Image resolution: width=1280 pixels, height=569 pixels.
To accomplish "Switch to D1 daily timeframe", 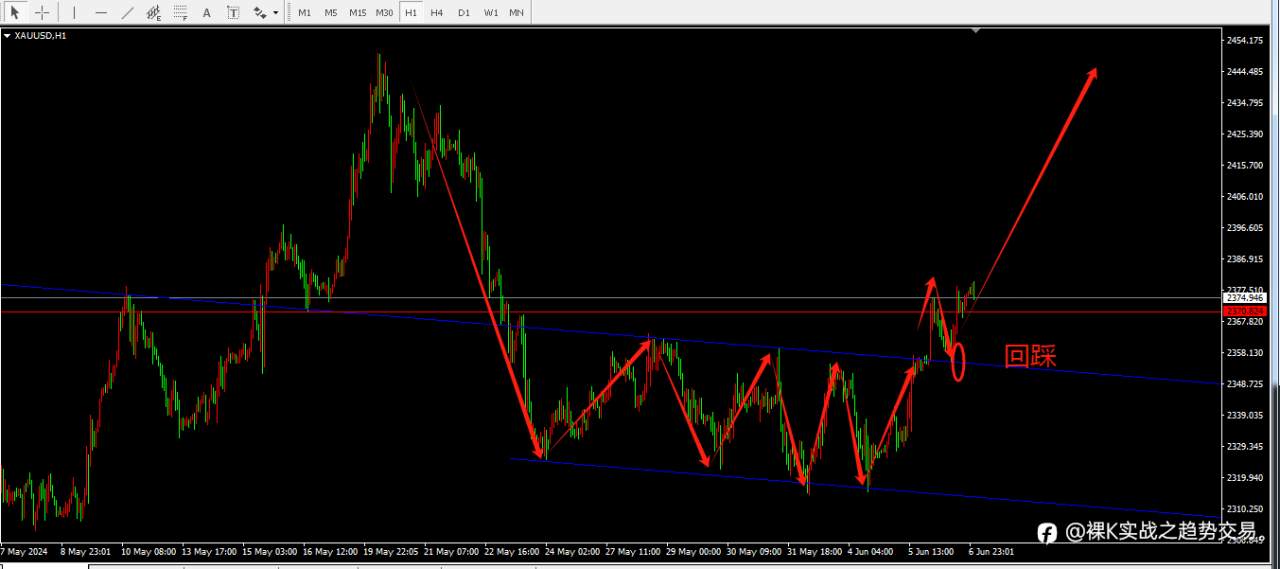I will point(464,13).
